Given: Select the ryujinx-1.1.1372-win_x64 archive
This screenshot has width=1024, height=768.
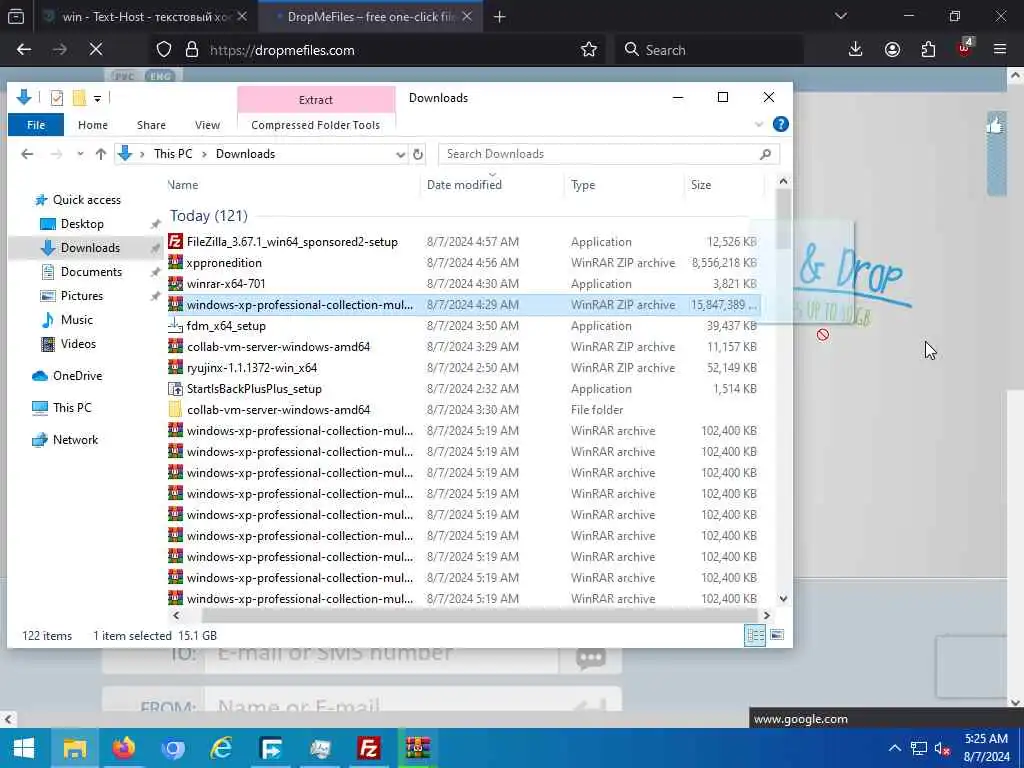Looking at the screenshot, I should coord(463,368).
